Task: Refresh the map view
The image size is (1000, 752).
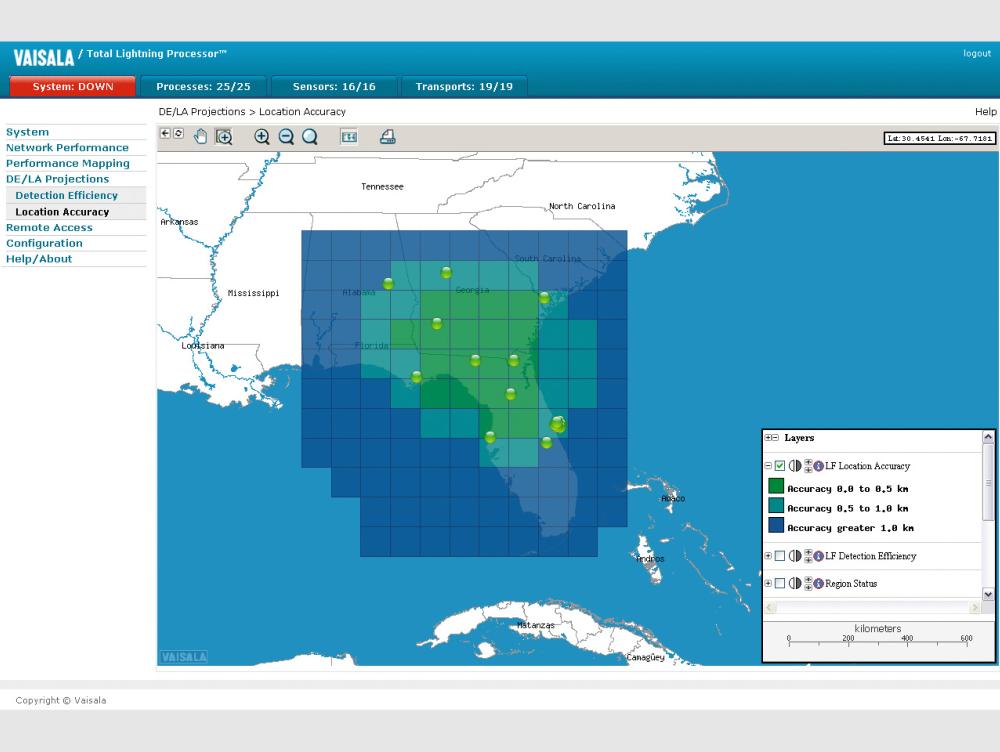Action: [178, 133]
